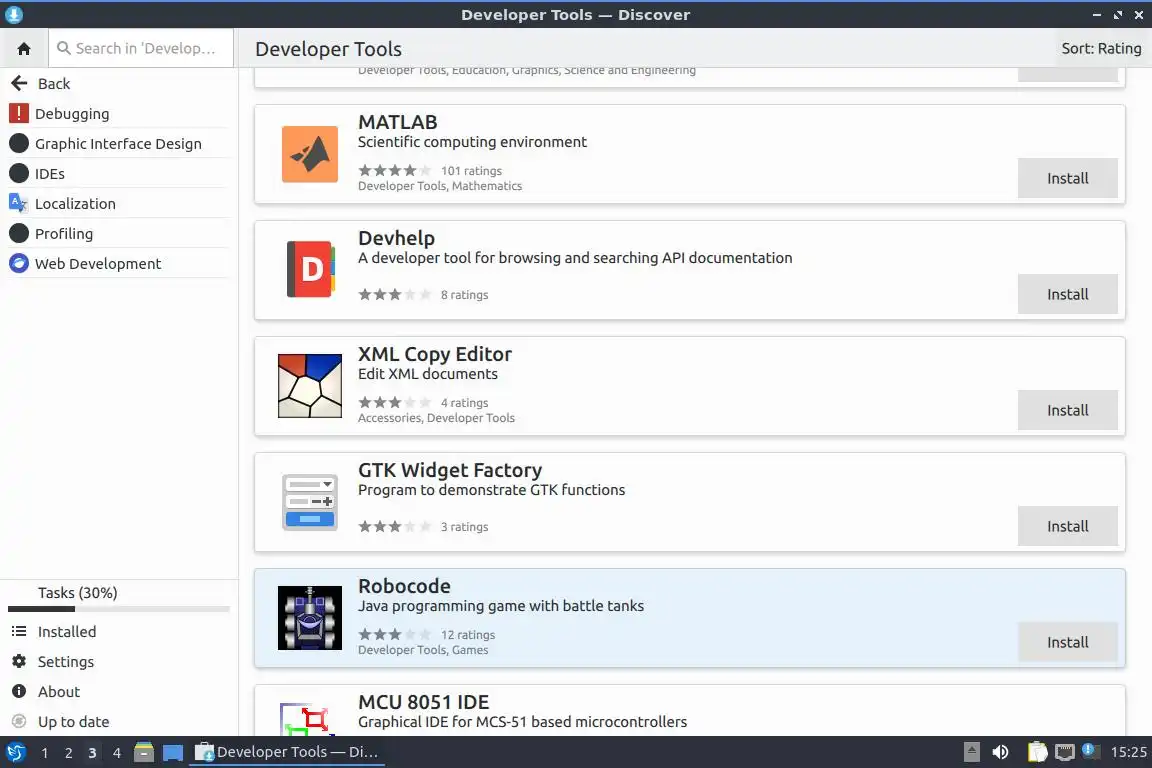Open the Web Development category icon
1152x768 pixels.
(x=18, y=263)
